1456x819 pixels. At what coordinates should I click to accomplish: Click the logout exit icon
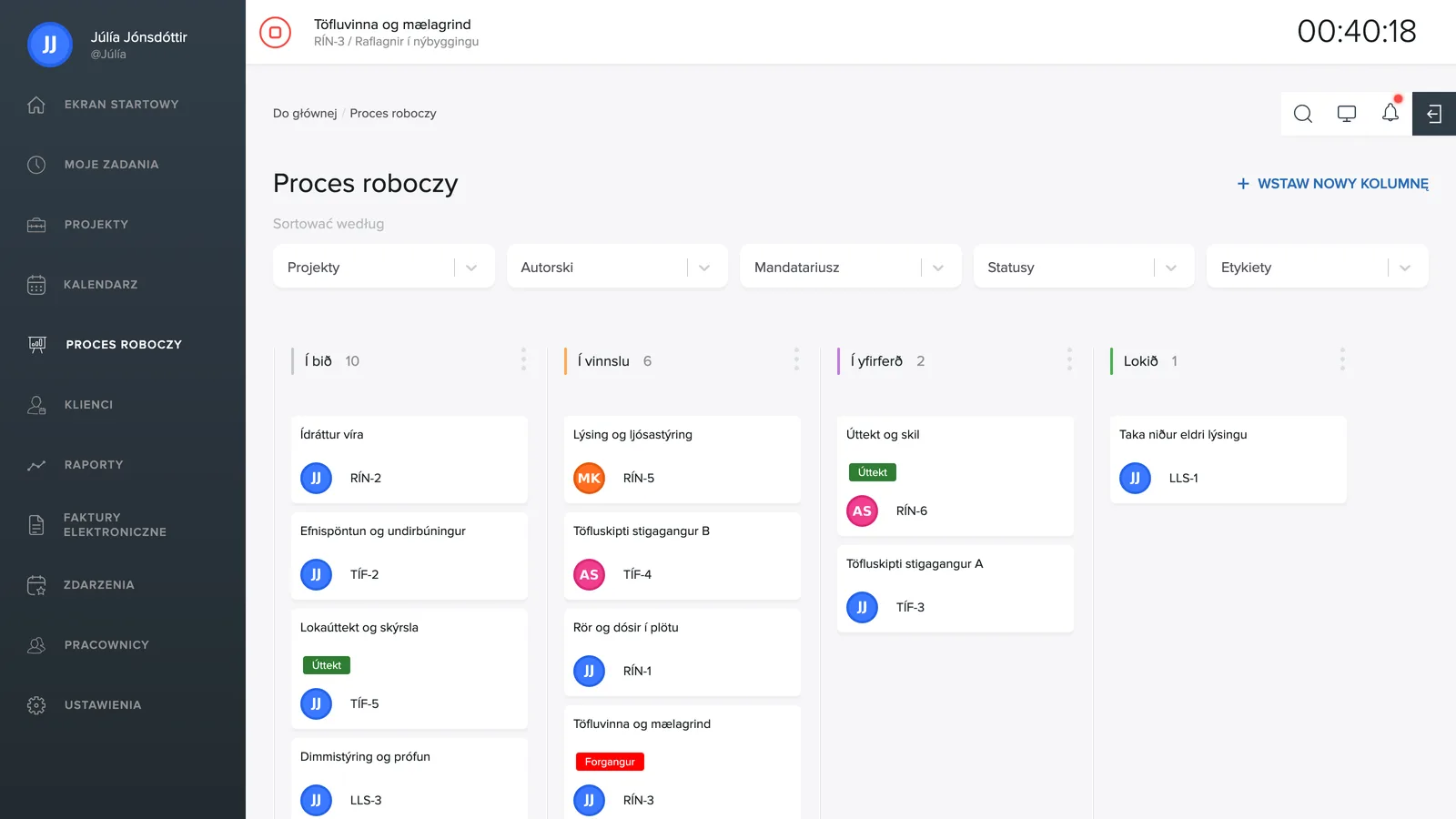[1434, 114]
